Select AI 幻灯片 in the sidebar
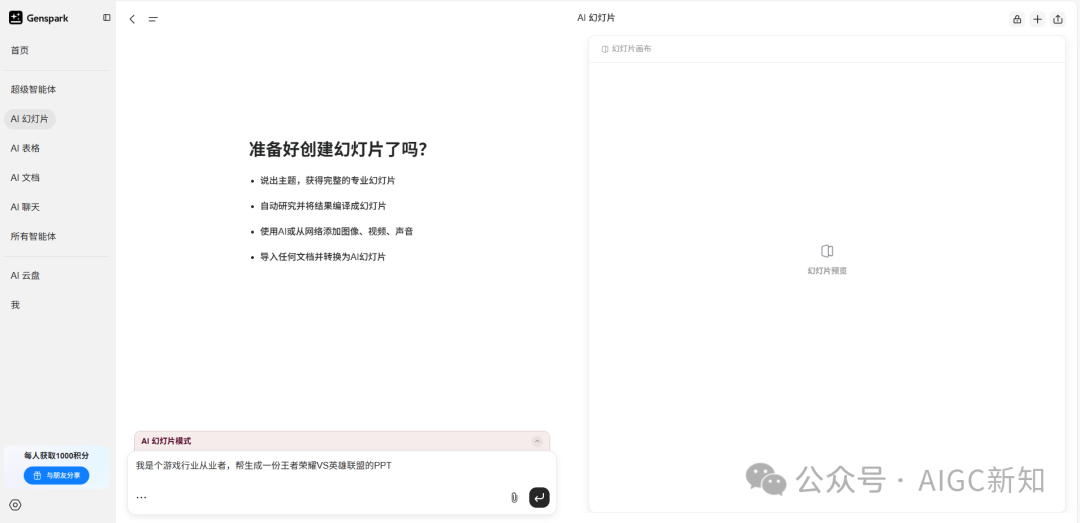This screenshot has height=523, width=1080. (x=30, y=119)
